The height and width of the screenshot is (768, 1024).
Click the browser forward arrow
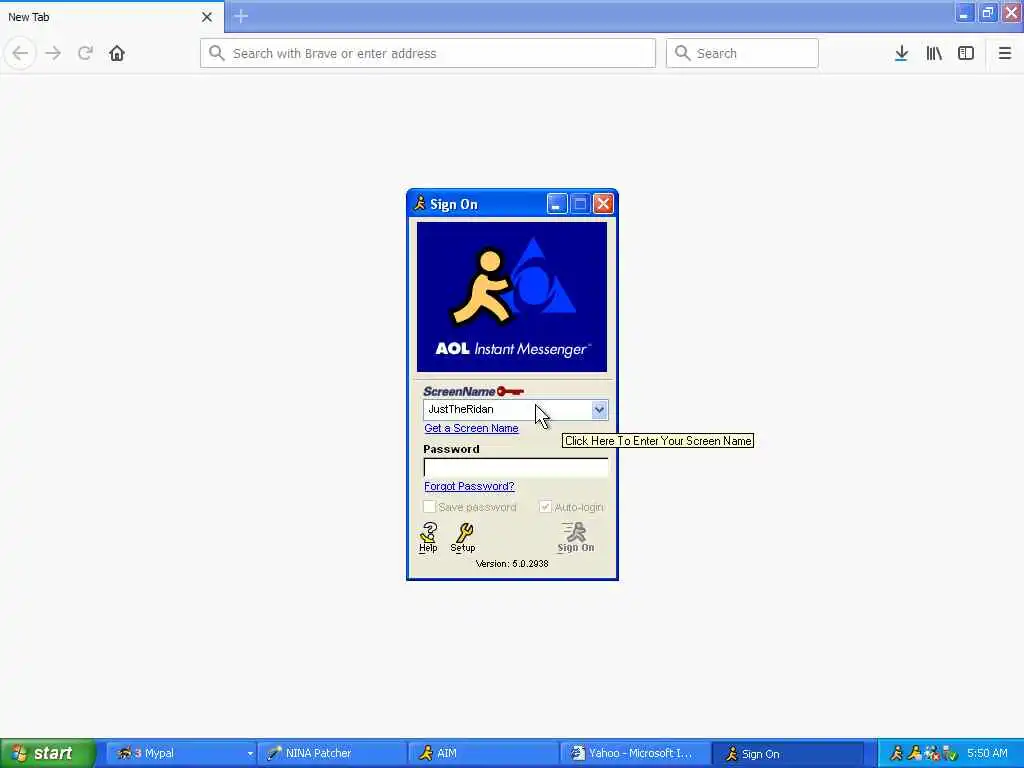(x=54, y=54)
